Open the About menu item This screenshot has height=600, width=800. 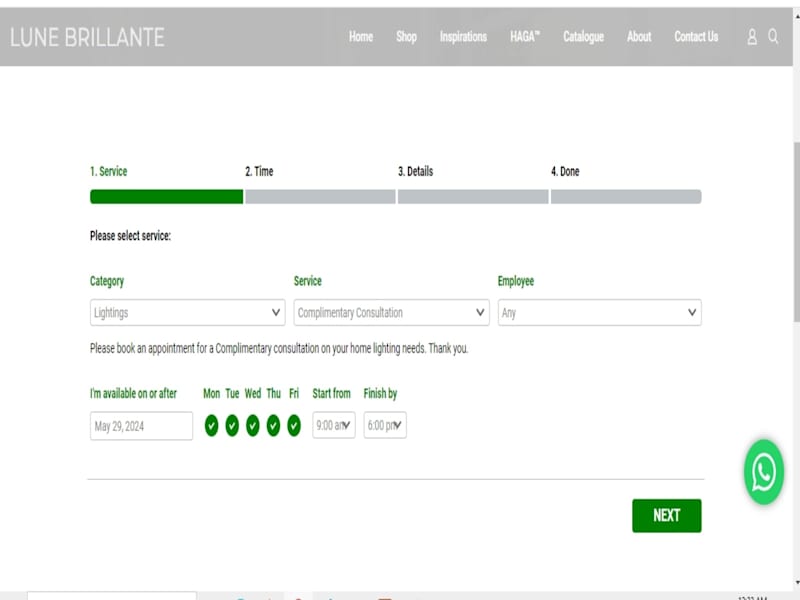tap(639, 37)
